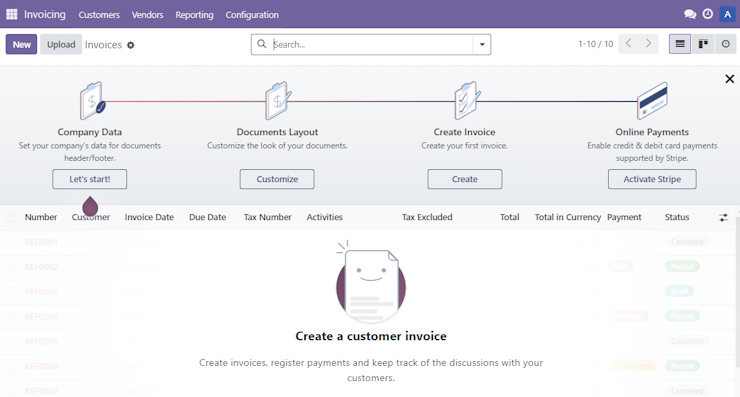Sort by the Invoice Date column
Image resolution: width=740 pixels, height=397 pixels.
click(x=149, y=217)
